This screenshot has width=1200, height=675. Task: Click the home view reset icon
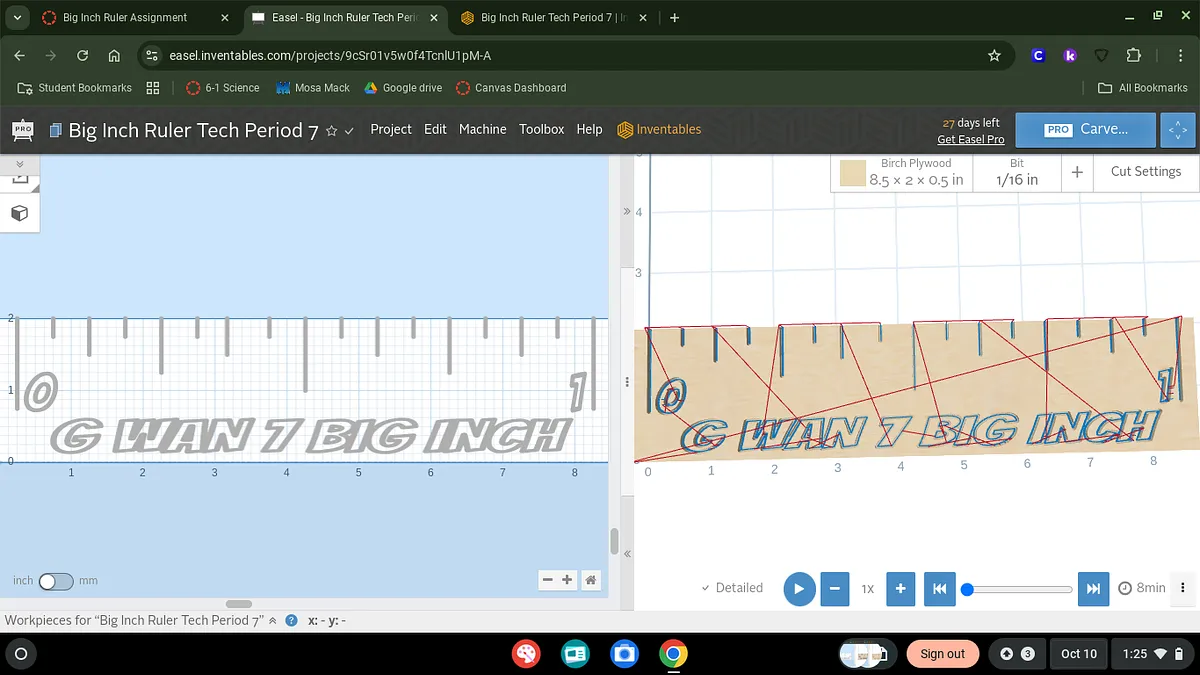tap(591, 580)
